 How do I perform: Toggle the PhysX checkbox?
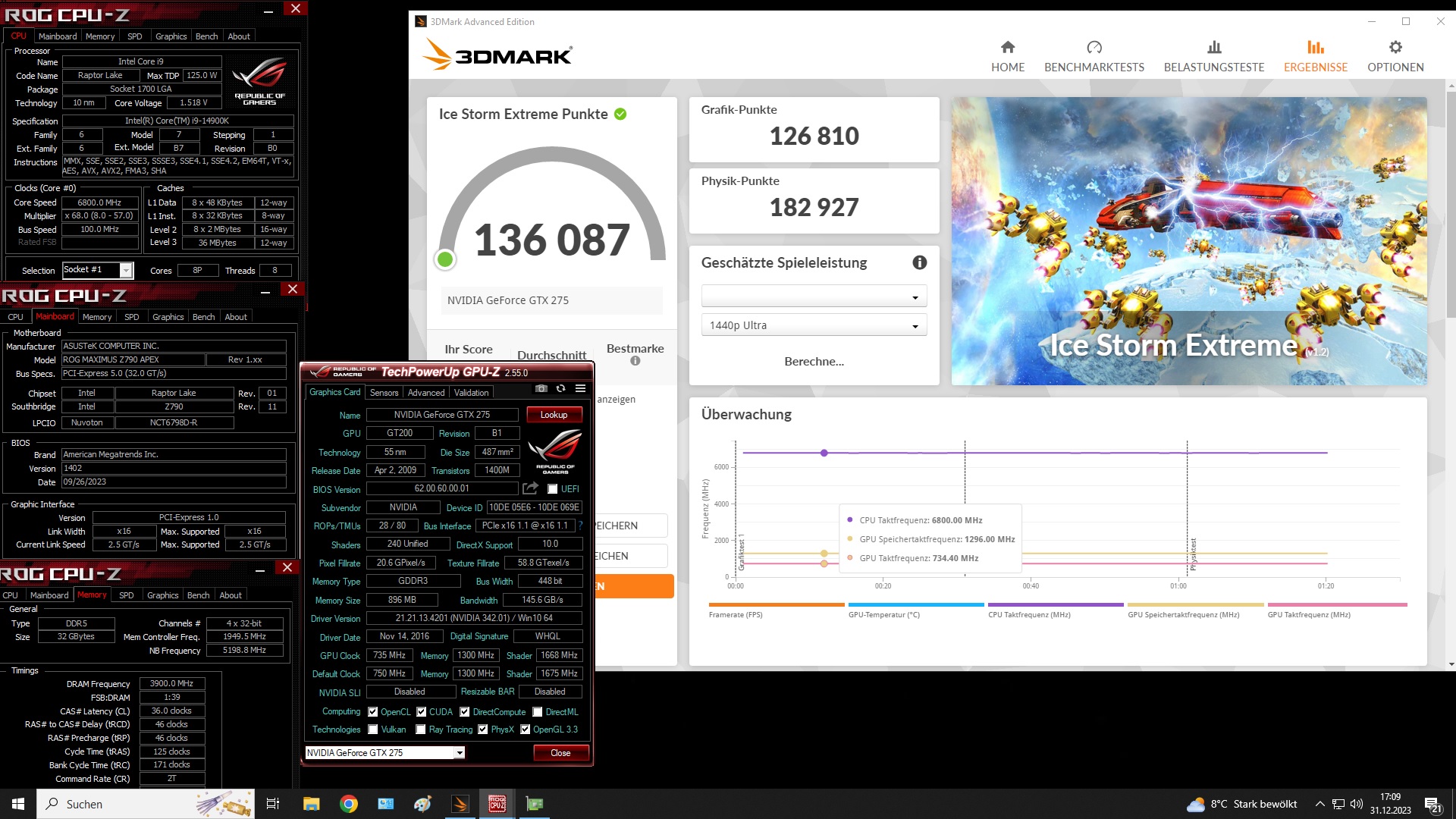coord(482,730)
